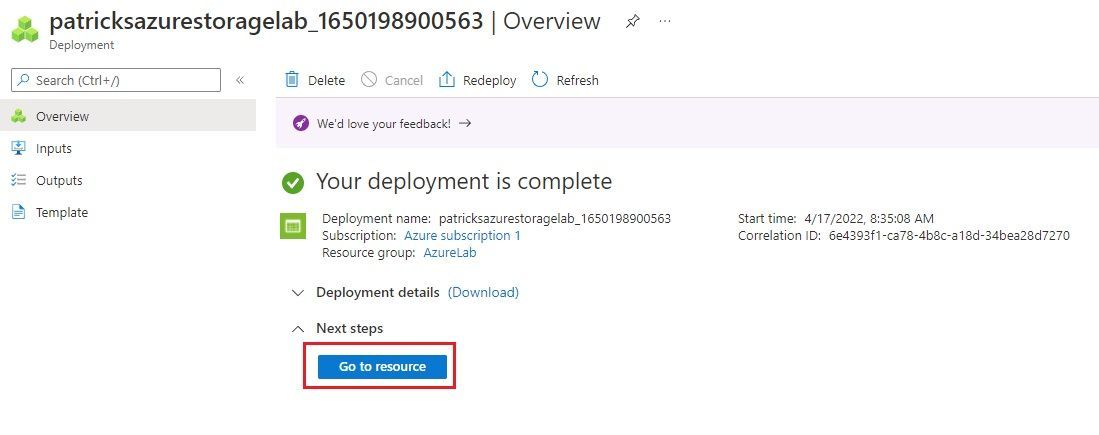
Task: Click the trash can Delete icon
Action: pos(292,79)
